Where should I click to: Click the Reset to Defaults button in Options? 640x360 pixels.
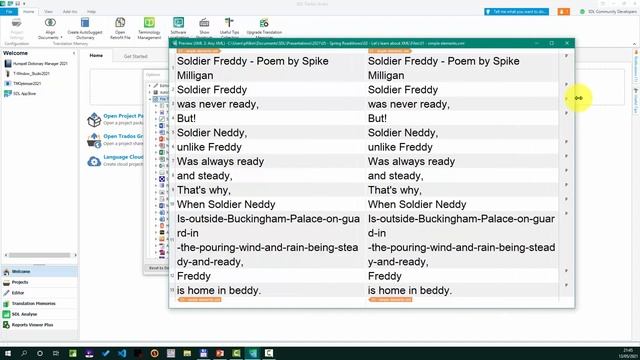(158, 268)
